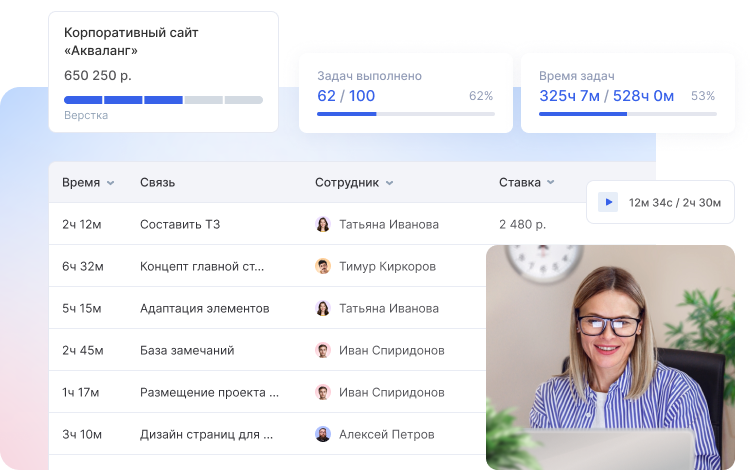Click the project stage progress bar above Верстка
753x470 pixels.
(163, 100)
